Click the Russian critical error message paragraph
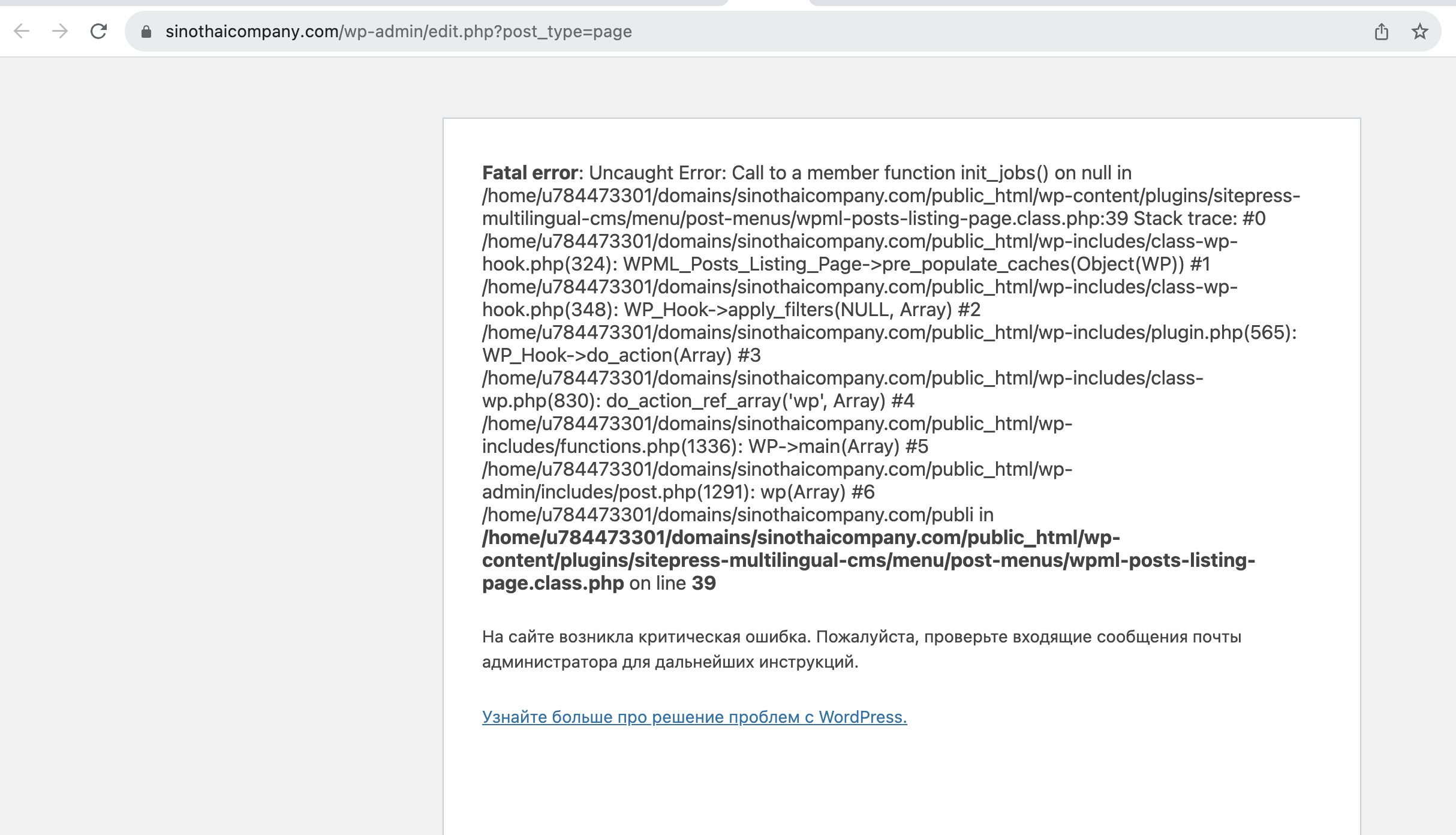Image resolution: width=1456 pixels, height=835 pixels. coord(861,649)
